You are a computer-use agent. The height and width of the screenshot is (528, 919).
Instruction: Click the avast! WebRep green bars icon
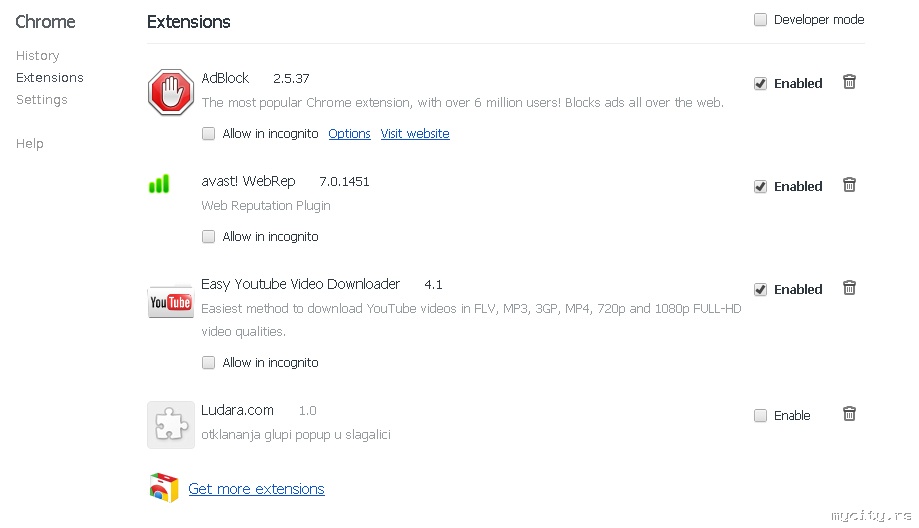pos(159,184)
